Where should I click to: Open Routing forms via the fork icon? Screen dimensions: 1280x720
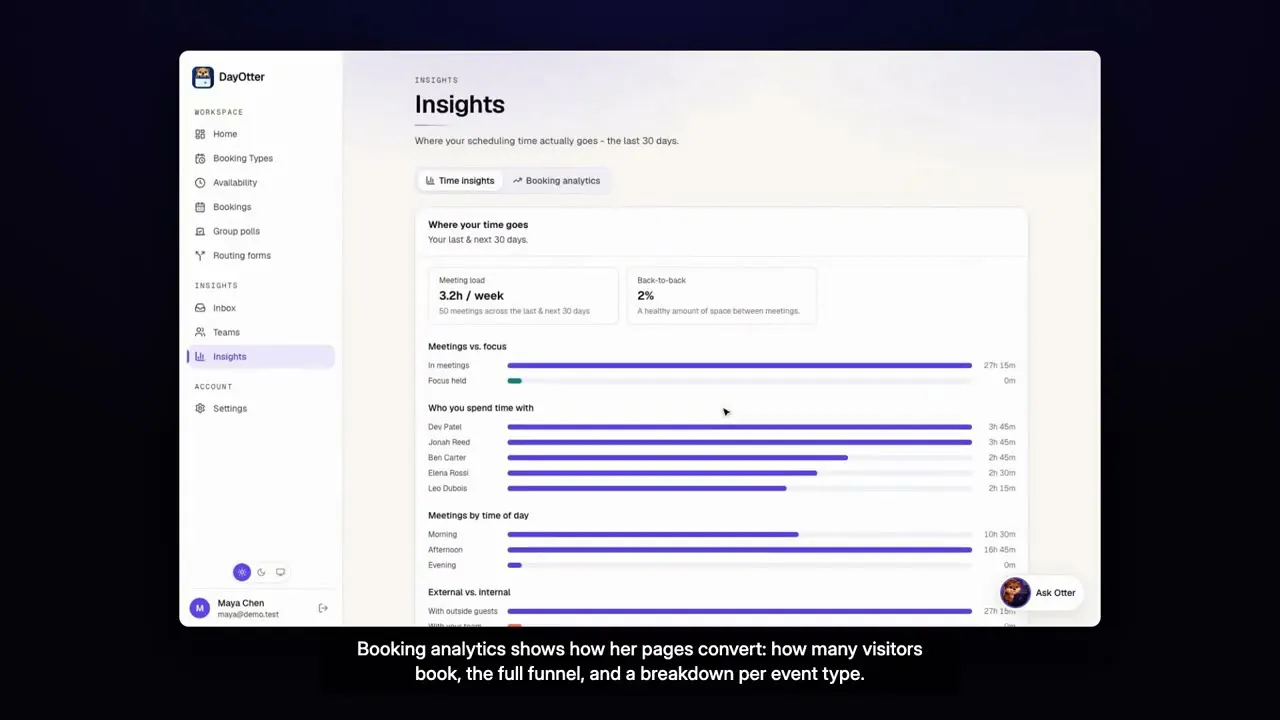(x=200, y=256)
